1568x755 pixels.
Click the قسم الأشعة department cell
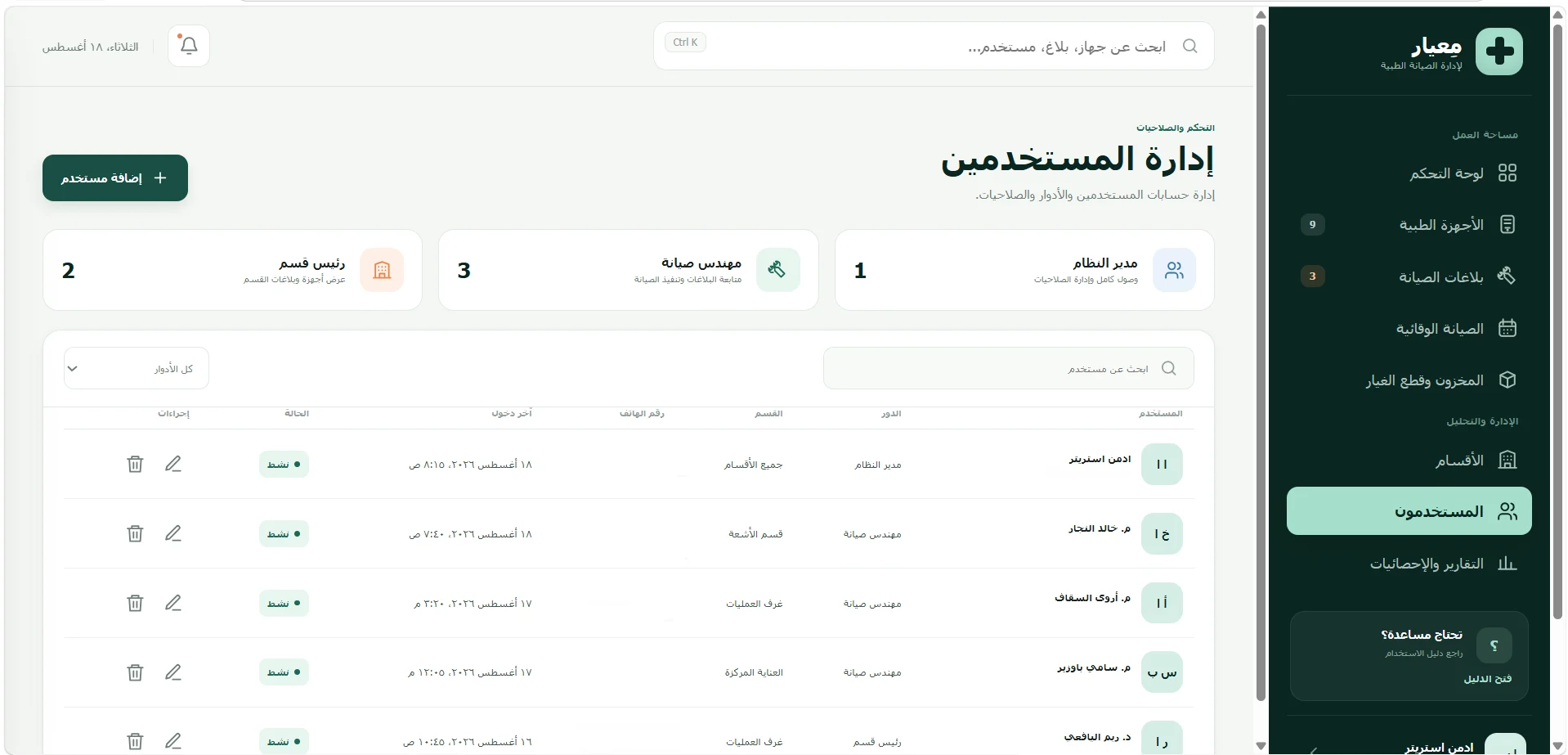pyautogui.click(x=755, y=534)
